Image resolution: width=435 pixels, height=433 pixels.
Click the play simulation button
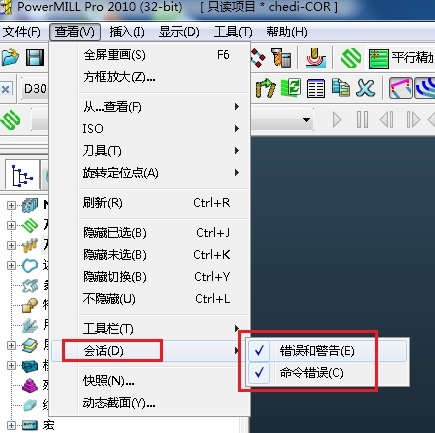(x=337, y=119)
